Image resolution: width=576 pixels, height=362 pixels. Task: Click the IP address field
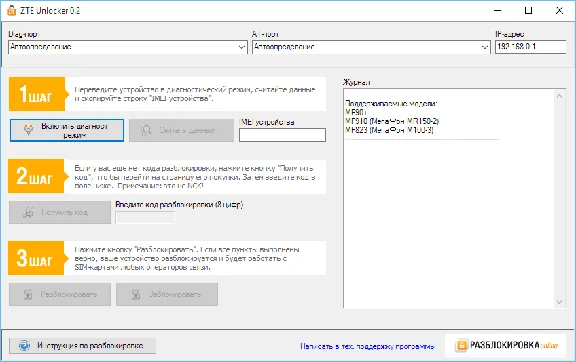pyautogui.click(x=530, y=47)
